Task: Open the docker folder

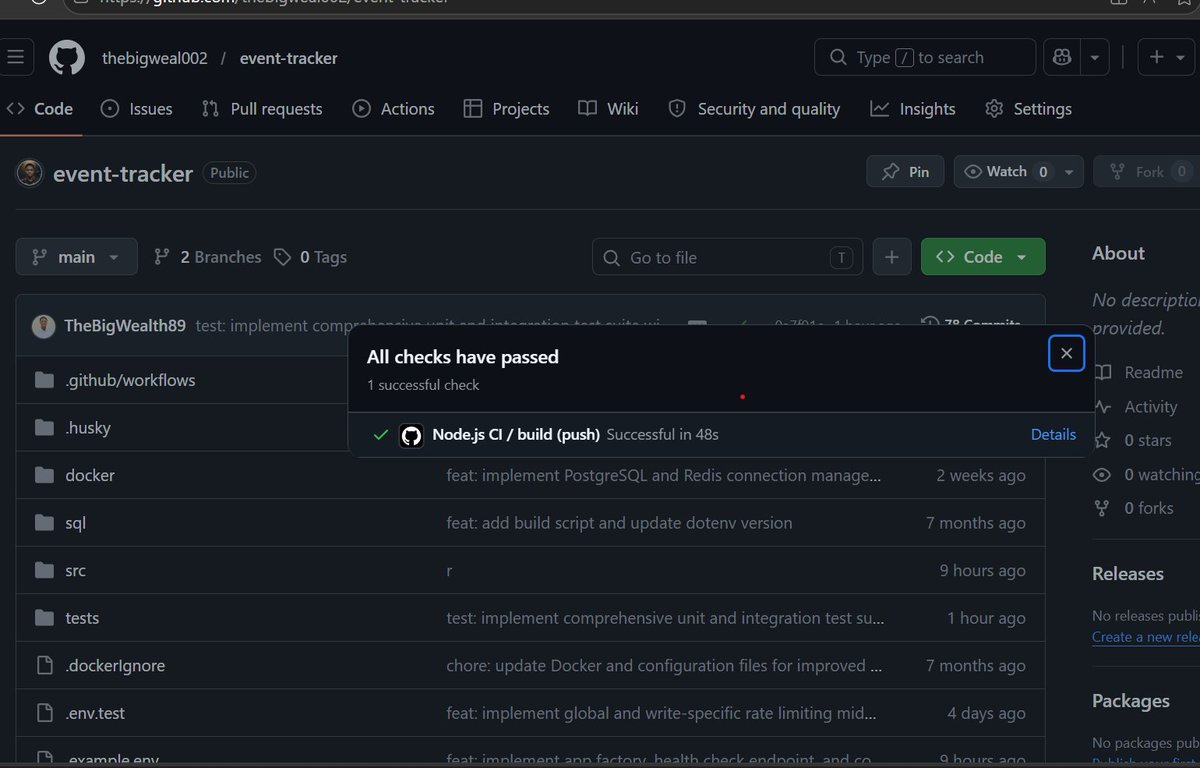Action: point(90,475)
